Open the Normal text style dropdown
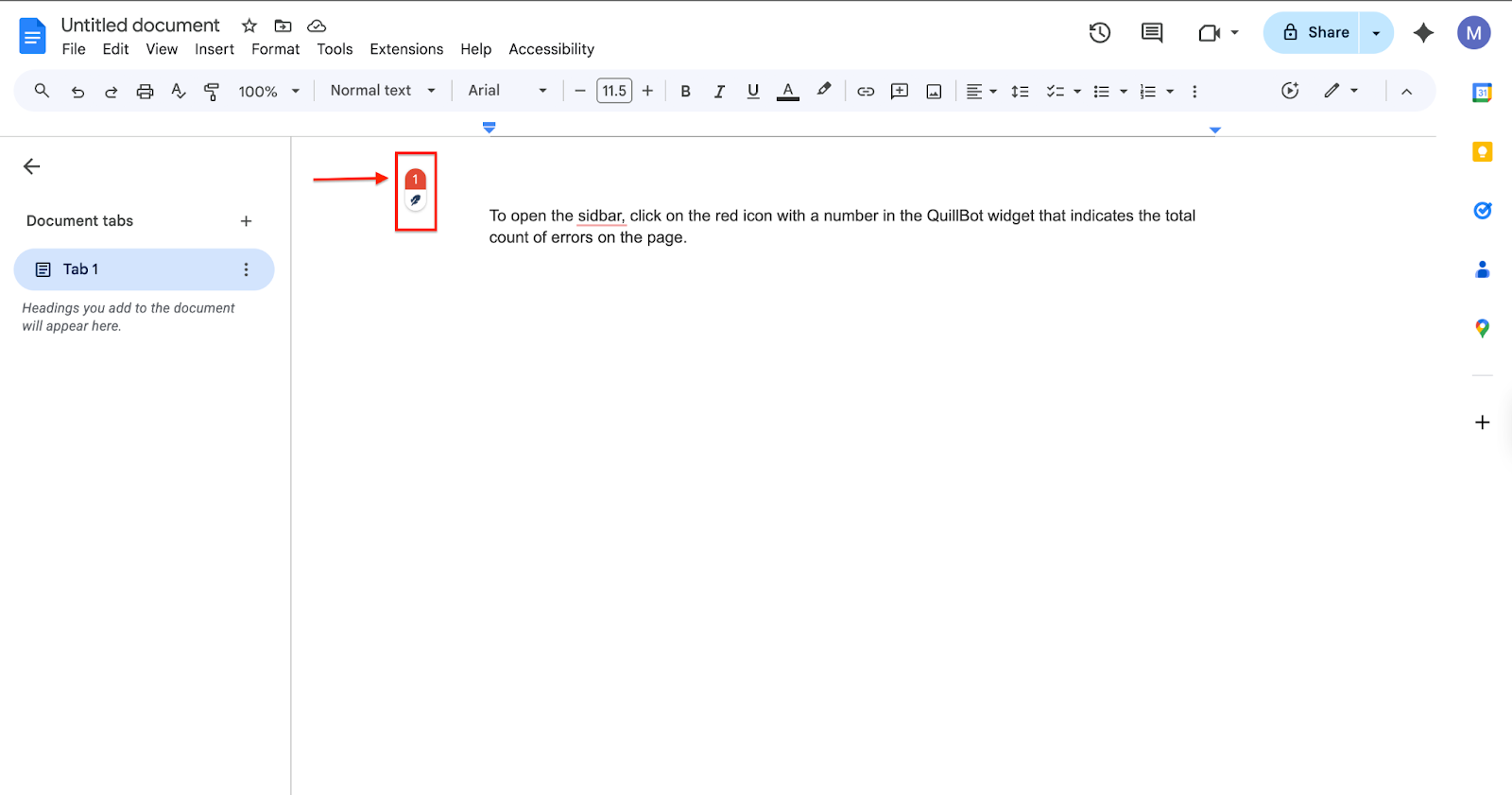 click(x=382, y=91)
